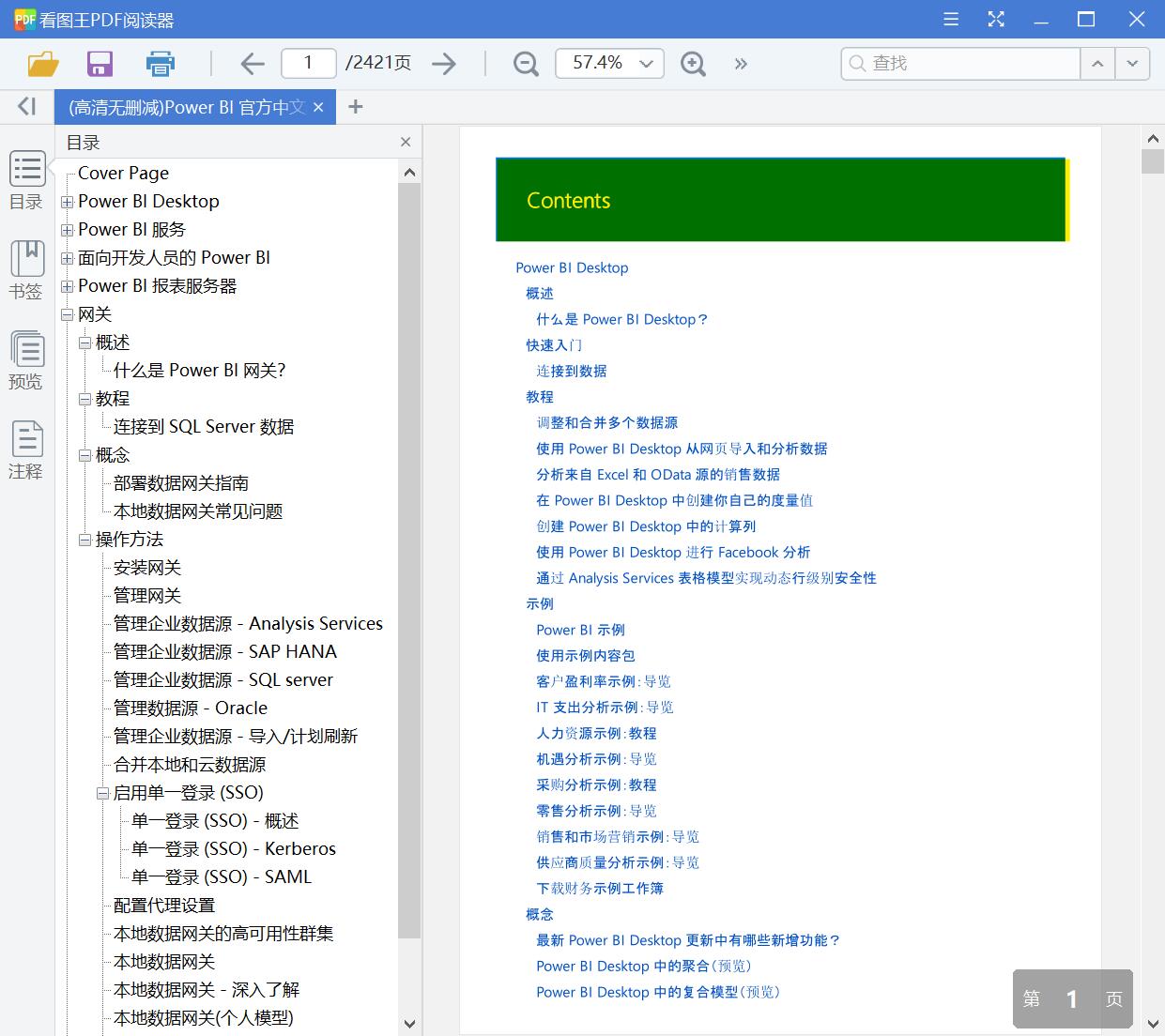Viewport: 1165px width, 1036px height.
Task: Select Cover Page in outline
Action: tap(123, 173)
